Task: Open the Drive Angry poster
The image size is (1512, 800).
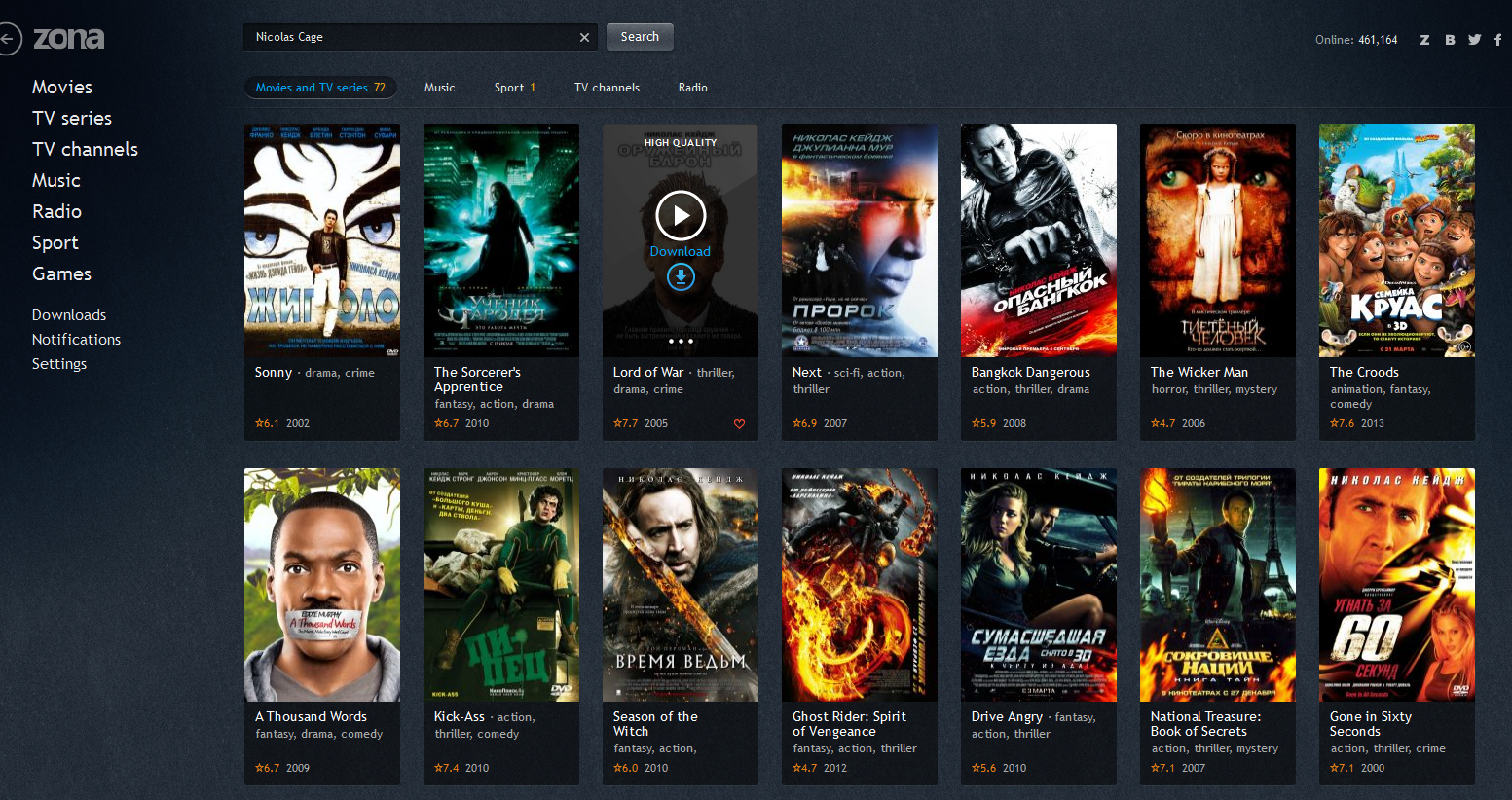Action: point(1039,585)
